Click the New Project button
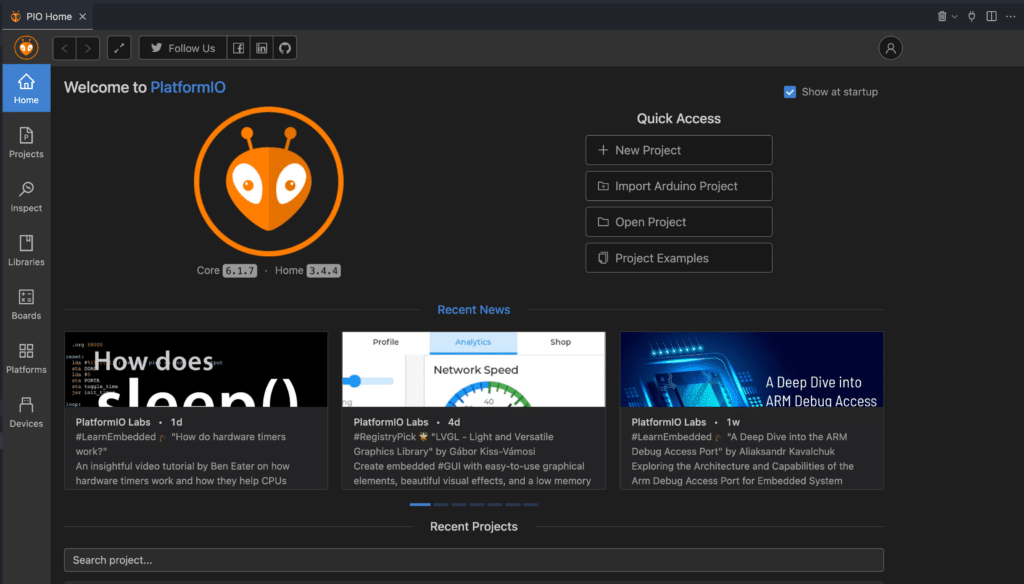1024x584 pixels. (678, 150)
